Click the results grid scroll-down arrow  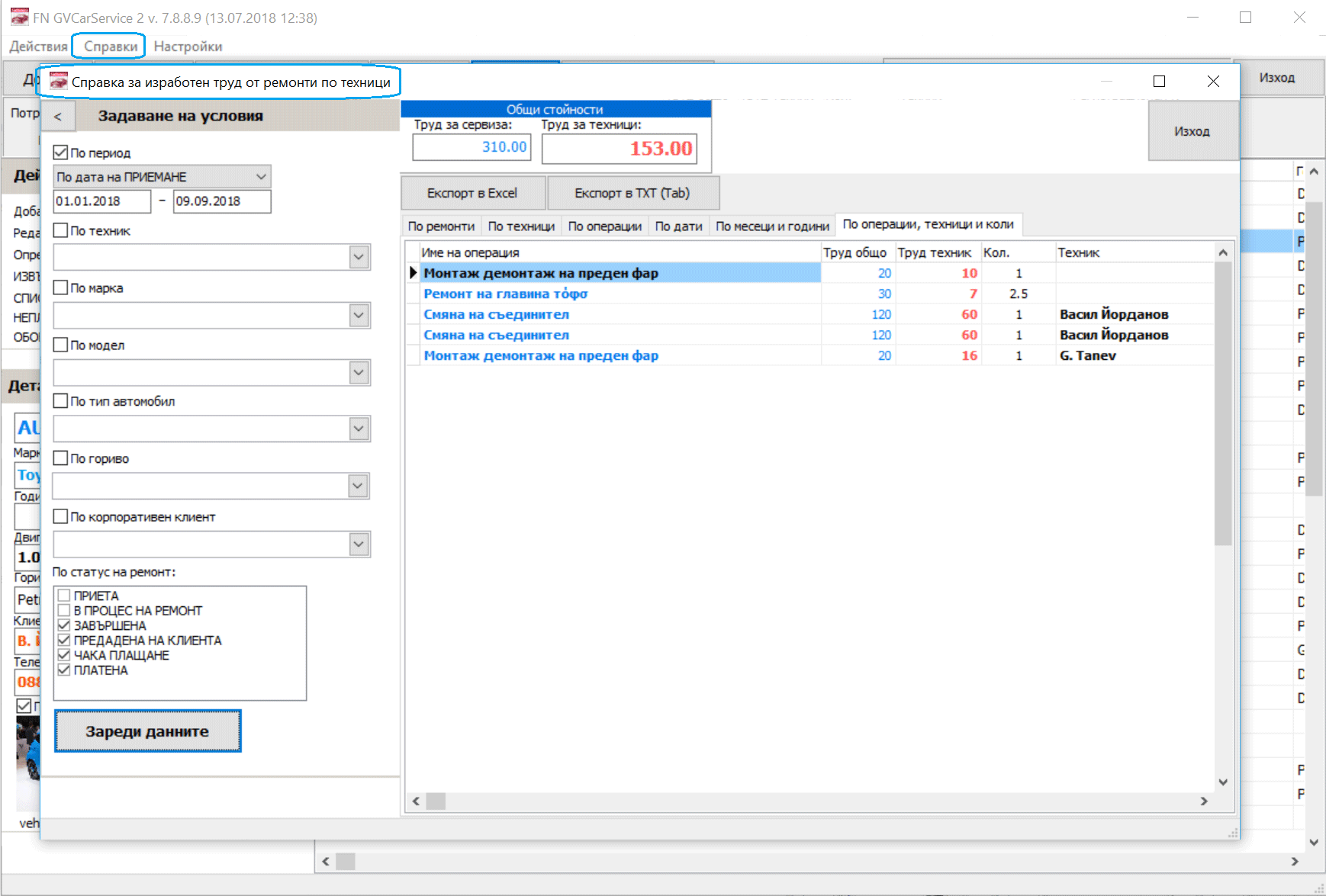1223,782
